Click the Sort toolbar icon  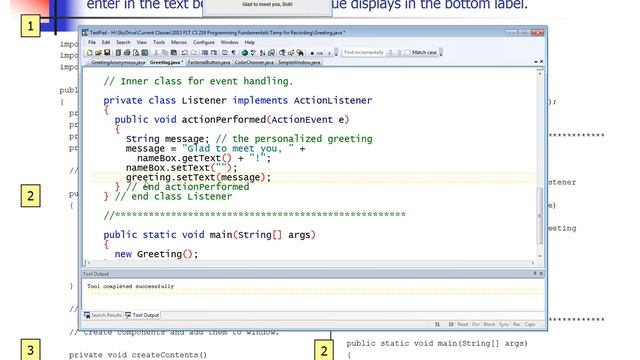pos(262,53)
